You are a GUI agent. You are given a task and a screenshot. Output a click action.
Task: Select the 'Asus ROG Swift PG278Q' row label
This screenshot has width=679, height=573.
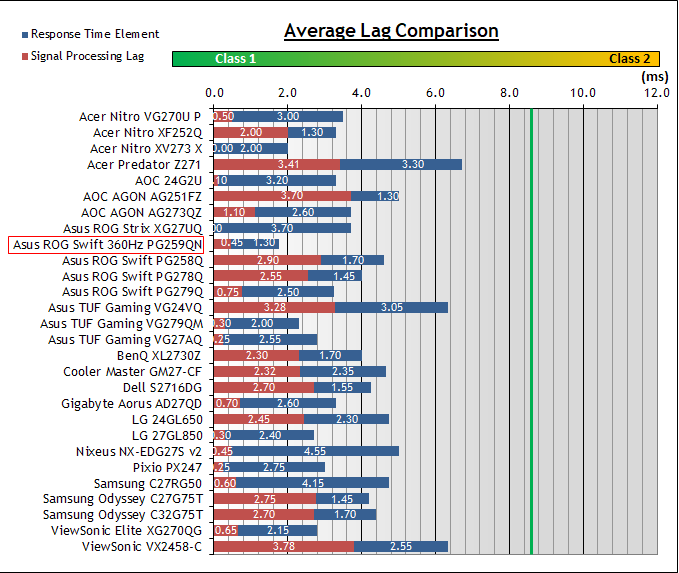click(132, 277)
